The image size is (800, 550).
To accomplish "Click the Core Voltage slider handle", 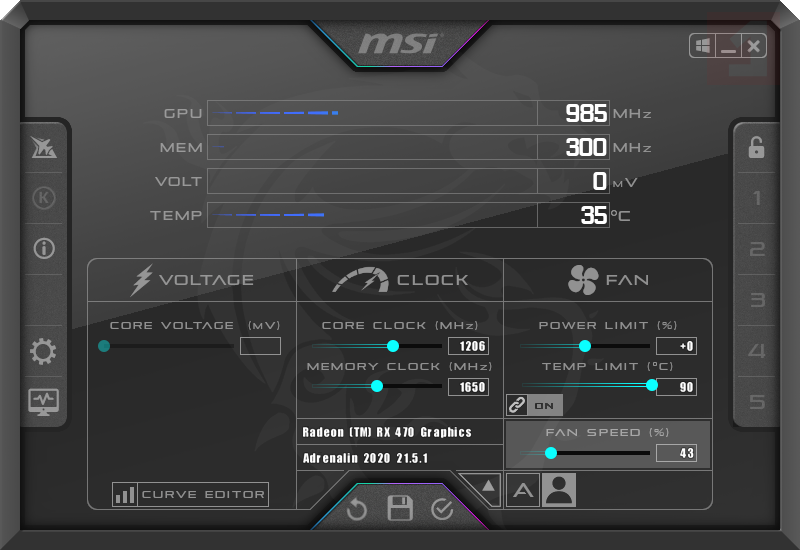I will click(104, 346).
